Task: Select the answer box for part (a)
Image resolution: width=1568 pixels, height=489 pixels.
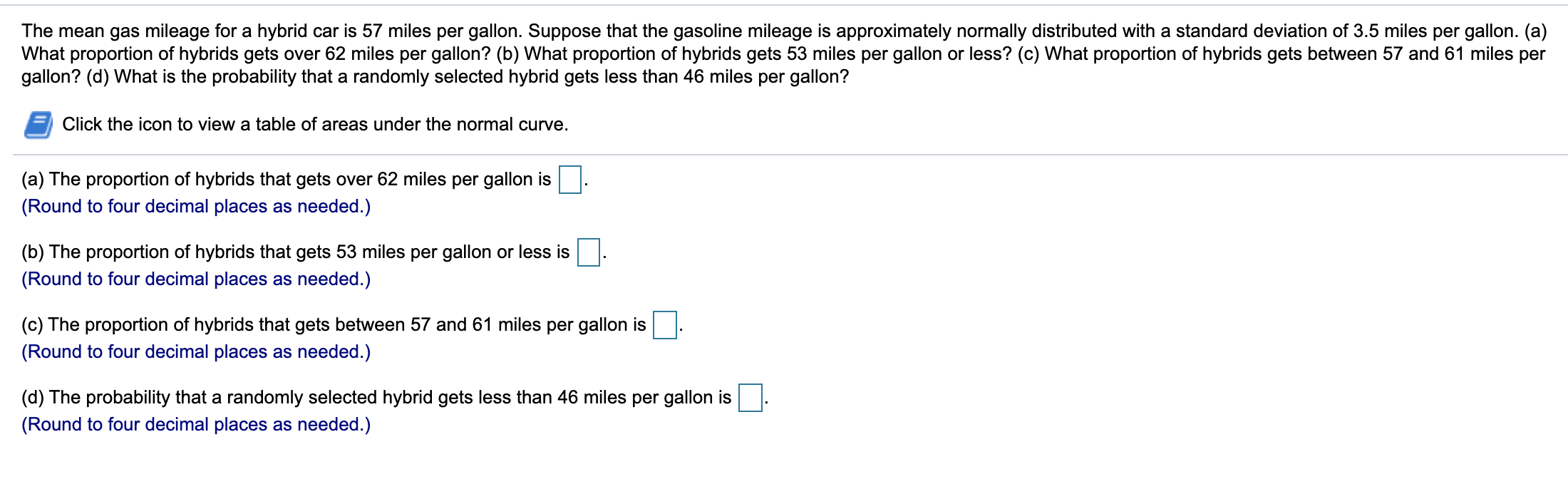Action: coord(569,179)
